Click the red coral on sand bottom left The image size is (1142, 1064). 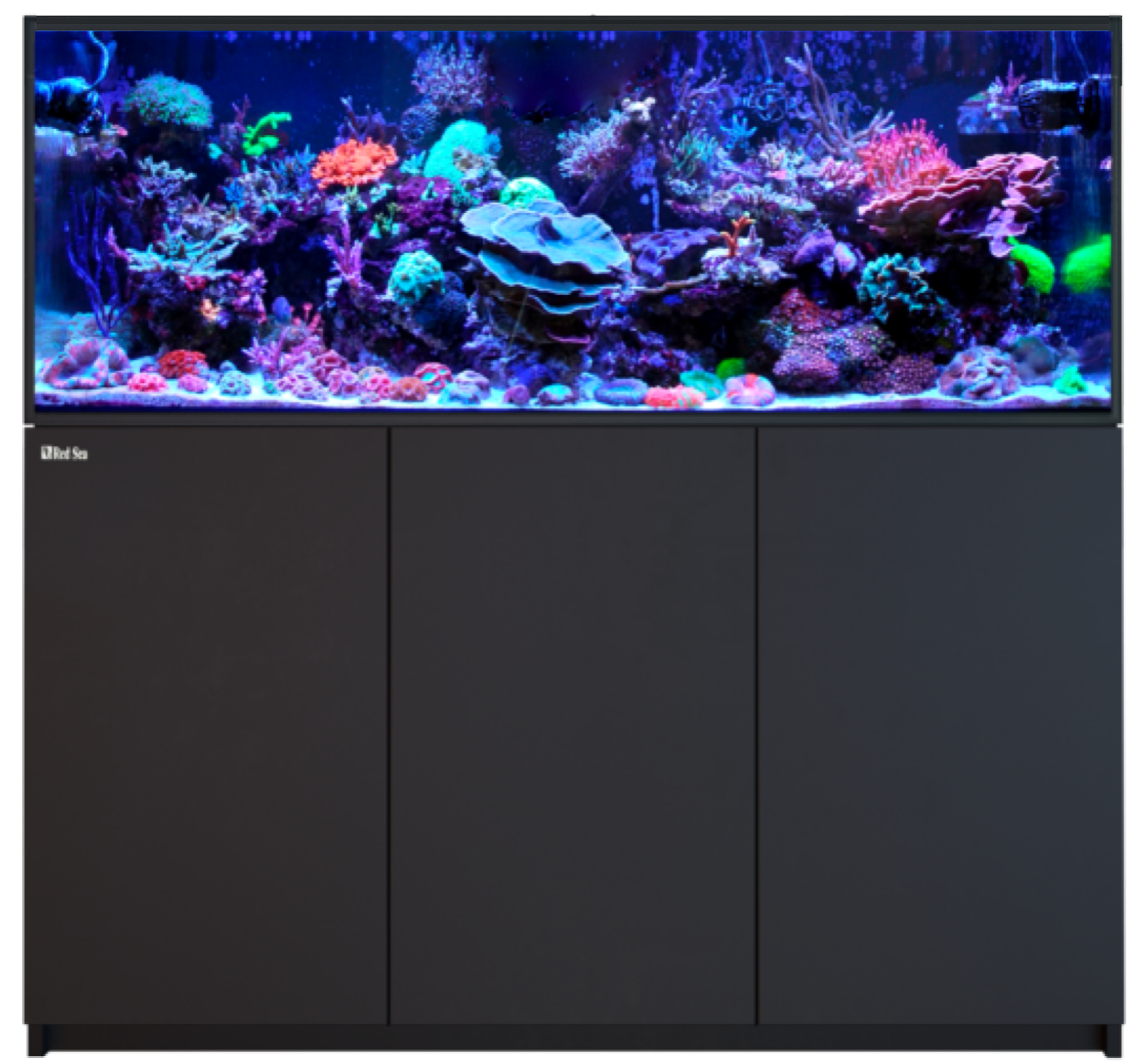(x=181, y=363)
